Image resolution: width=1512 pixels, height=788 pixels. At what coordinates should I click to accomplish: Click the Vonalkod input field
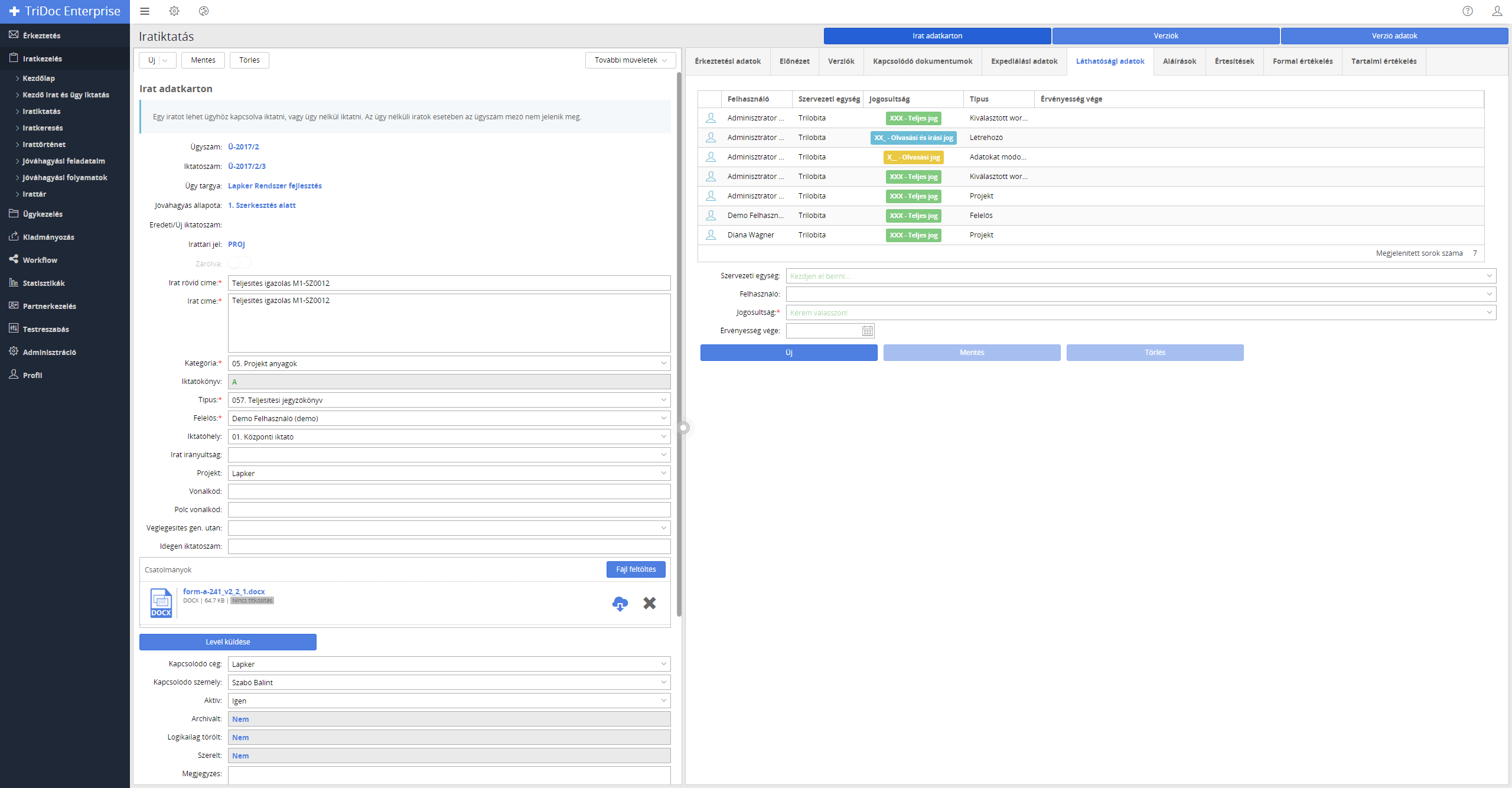pyautogui.click(x=449, y=491)
